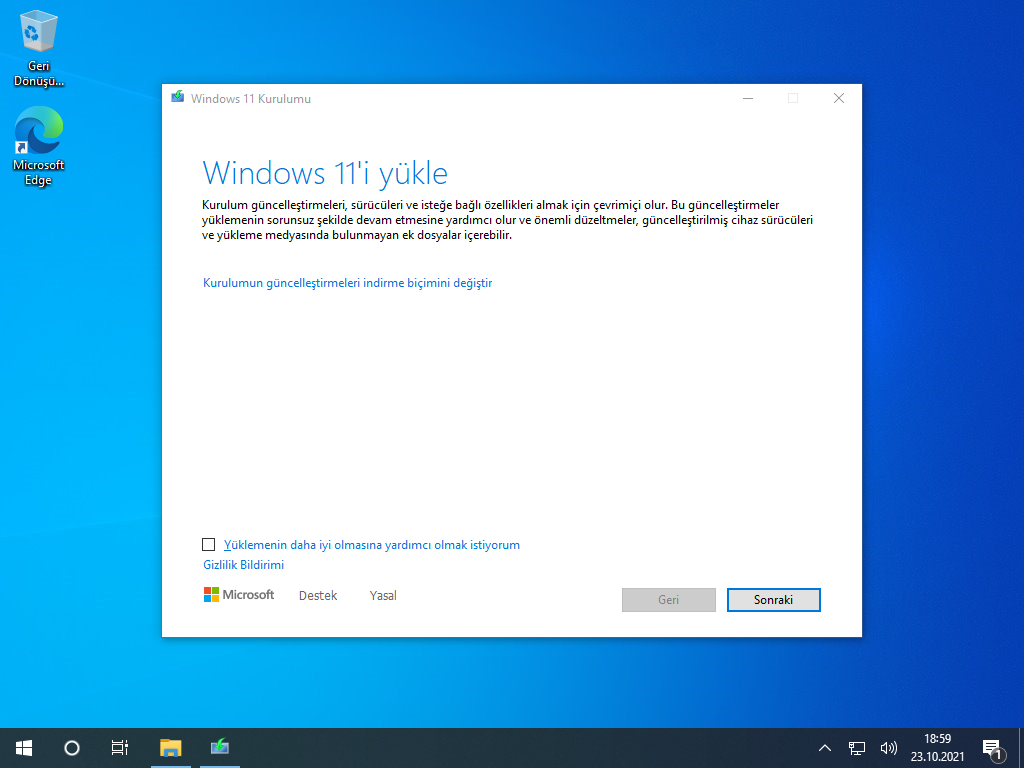Click the Show Desktop strip in taskbar
This screenshot has width=1024, height=768.
[x=1021, y=748]
